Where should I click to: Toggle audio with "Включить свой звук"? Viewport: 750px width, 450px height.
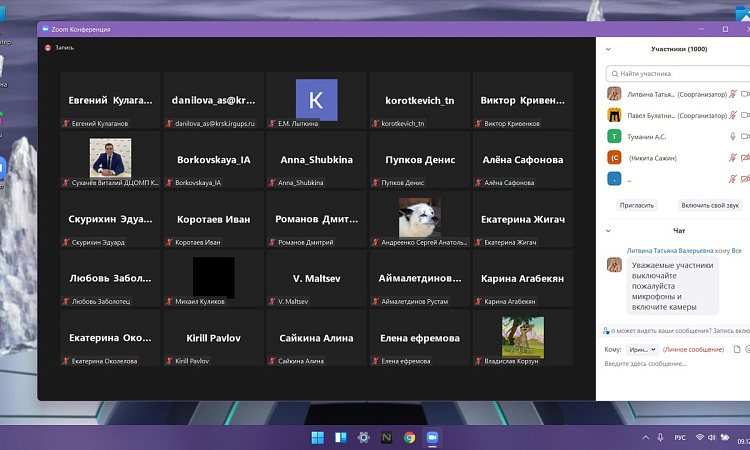point(710,205)
